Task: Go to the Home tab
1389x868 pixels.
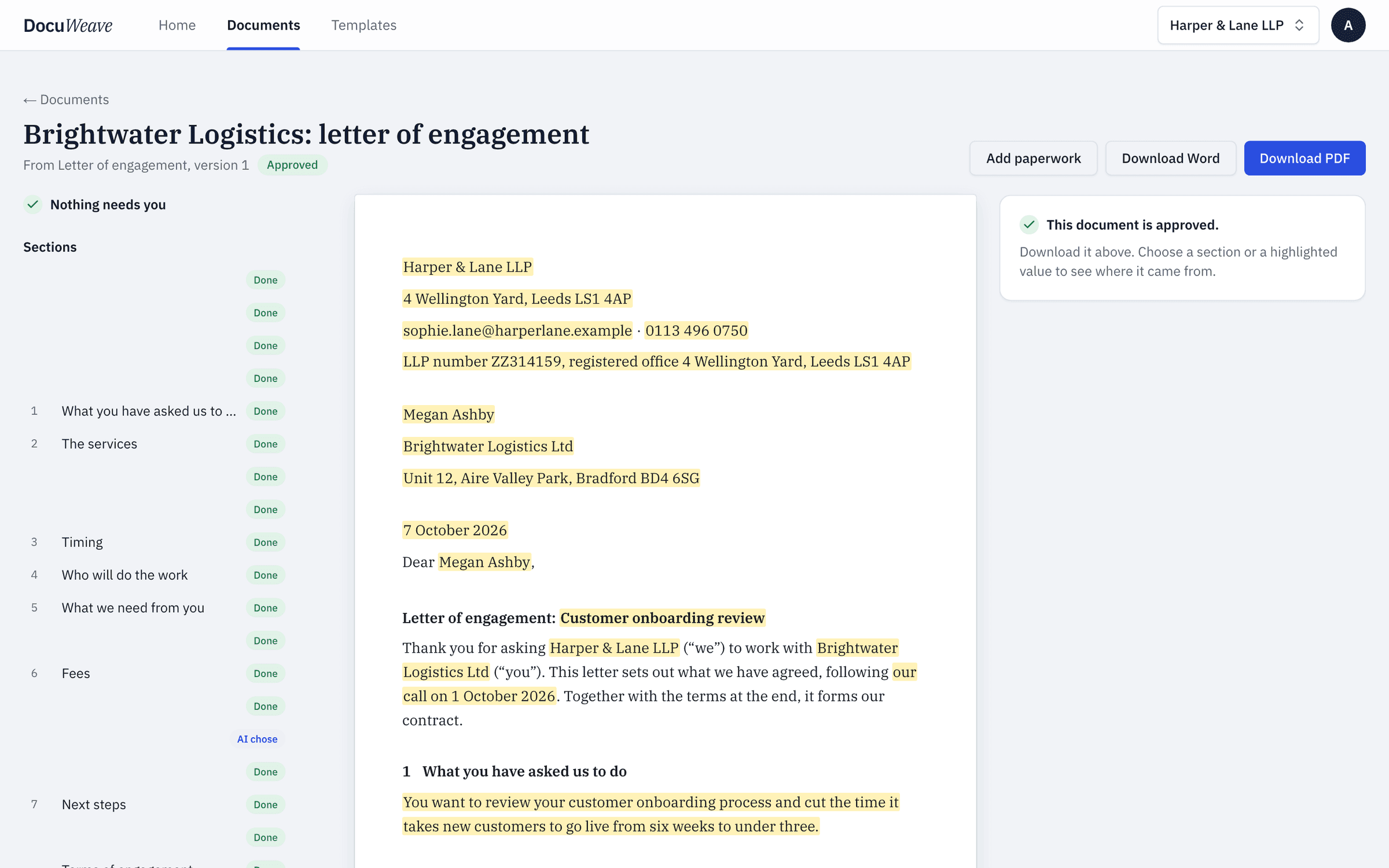Action: (177, 25)
